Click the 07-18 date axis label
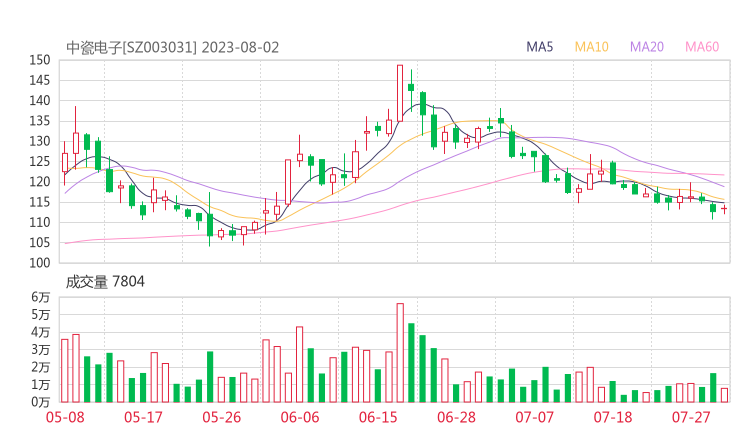The image size is (740, 440). (613, 417)
